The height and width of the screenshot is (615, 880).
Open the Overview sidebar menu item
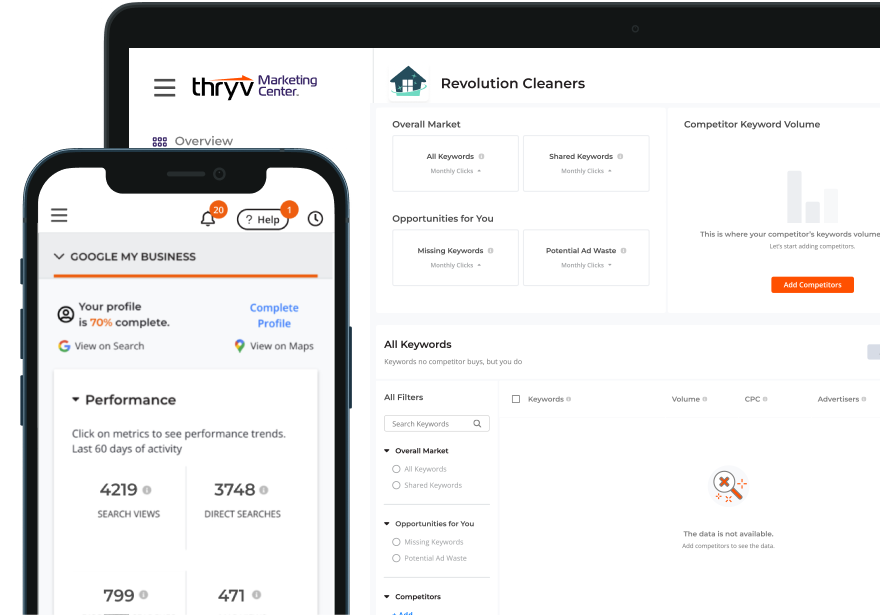click(x=193, y=141)
